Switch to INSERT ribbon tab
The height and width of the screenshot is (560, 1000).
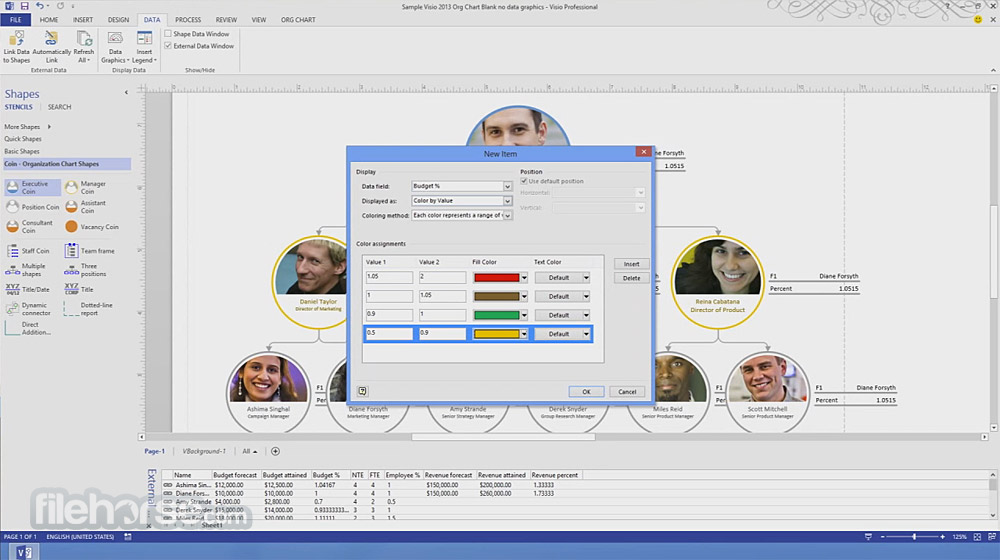(x=82, y=20)
